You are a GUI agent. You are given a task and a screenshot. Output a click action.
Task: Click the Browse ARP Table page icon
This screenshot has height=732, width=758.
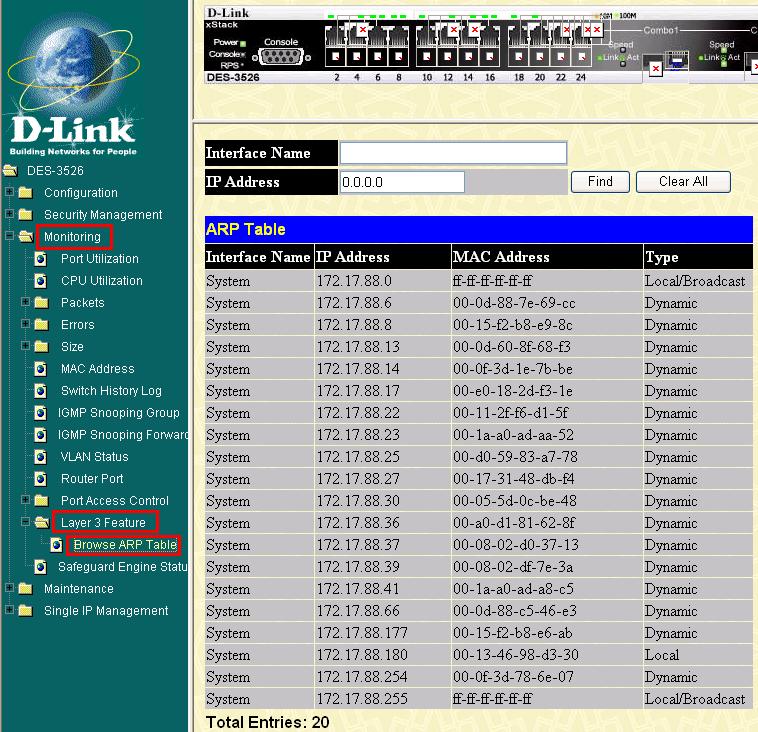pos(57,545)
